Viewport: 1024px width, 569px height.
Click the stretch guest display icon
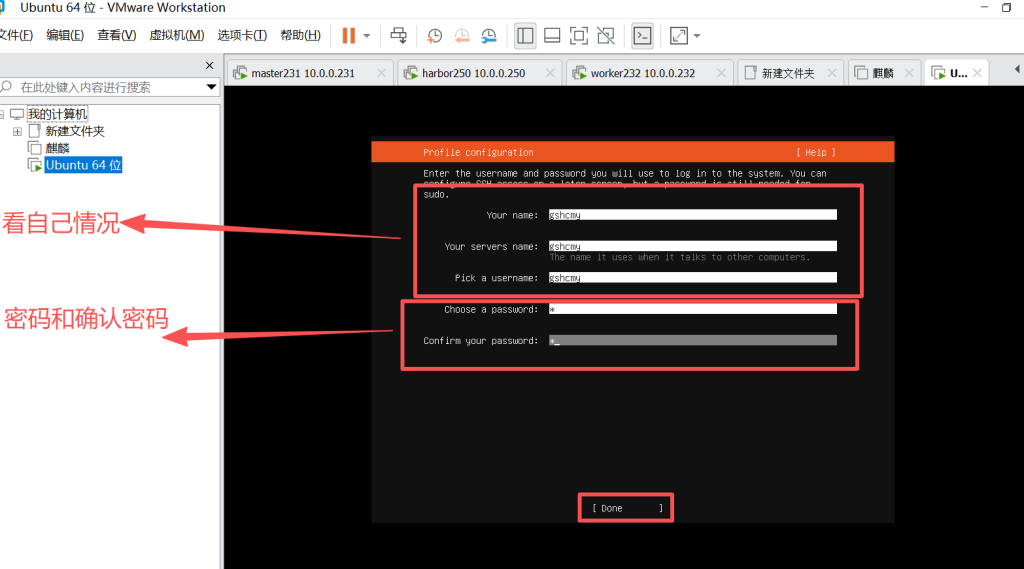pos(679,36)
